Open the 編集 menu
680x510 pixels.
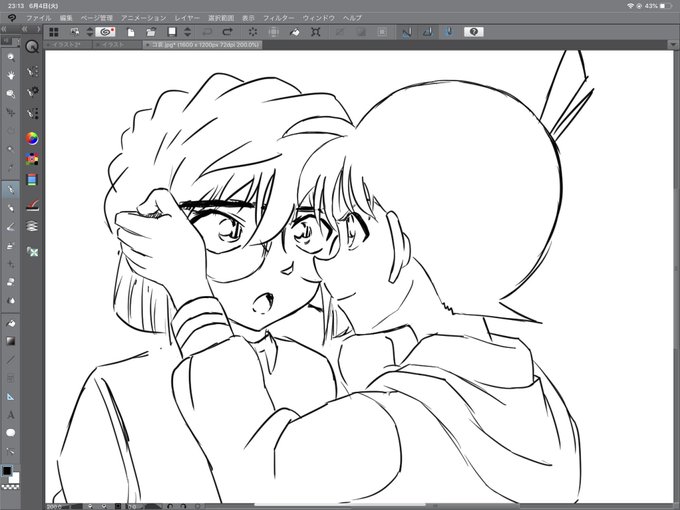point(66,18)
